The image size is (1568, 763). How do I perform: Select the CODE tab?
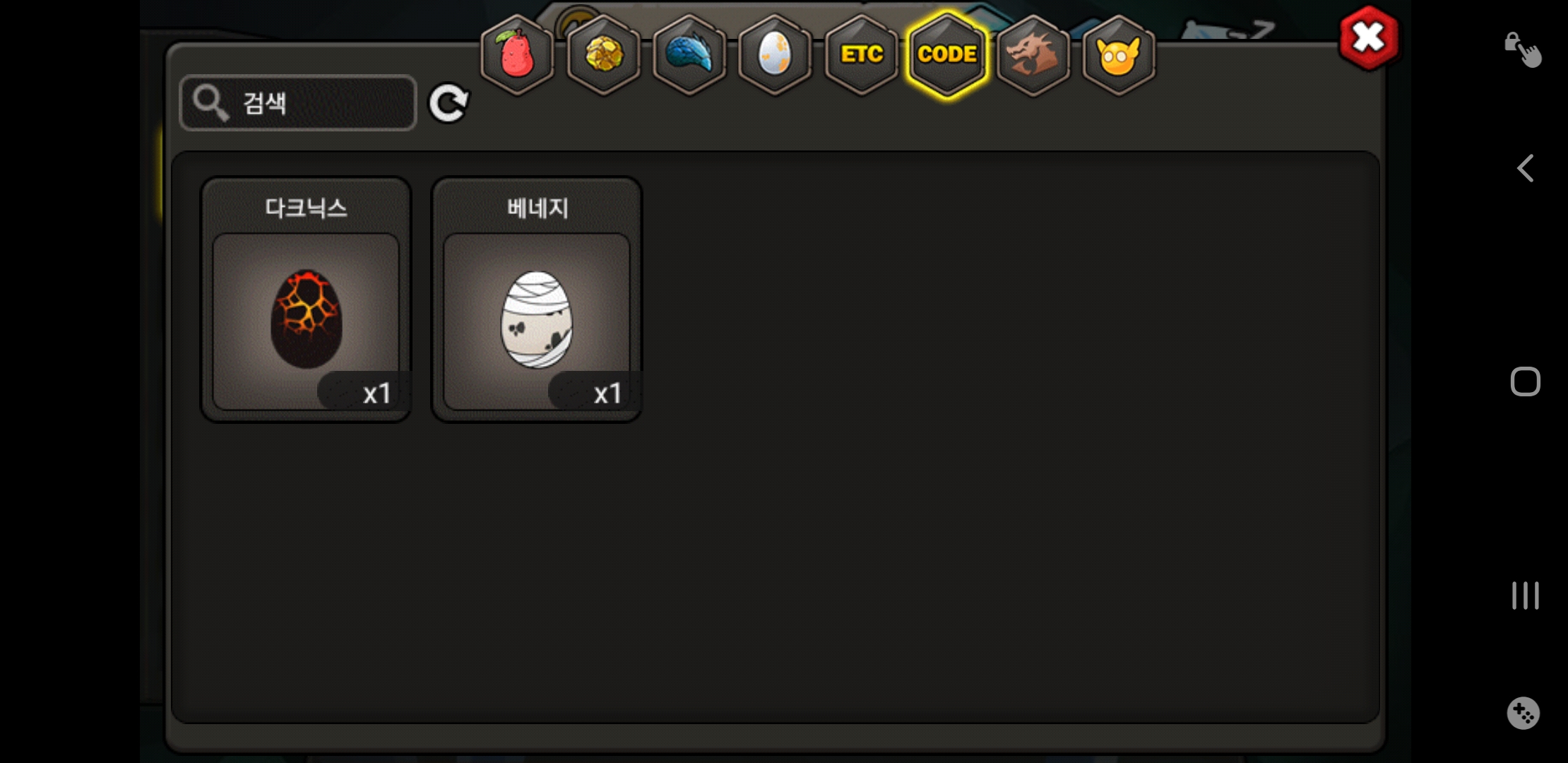click(x=947, y=54)
